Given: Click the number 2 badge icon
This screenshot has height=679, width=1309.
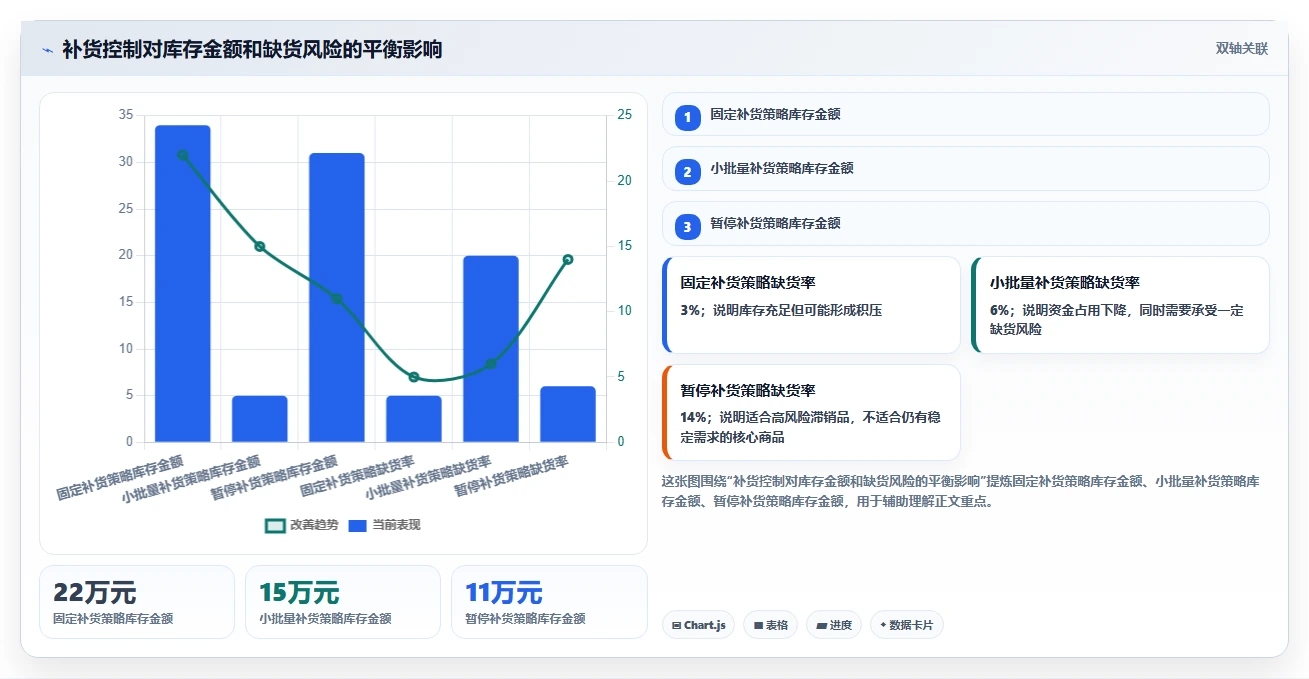Looking at the screenshot, I should tap(687, 172).
